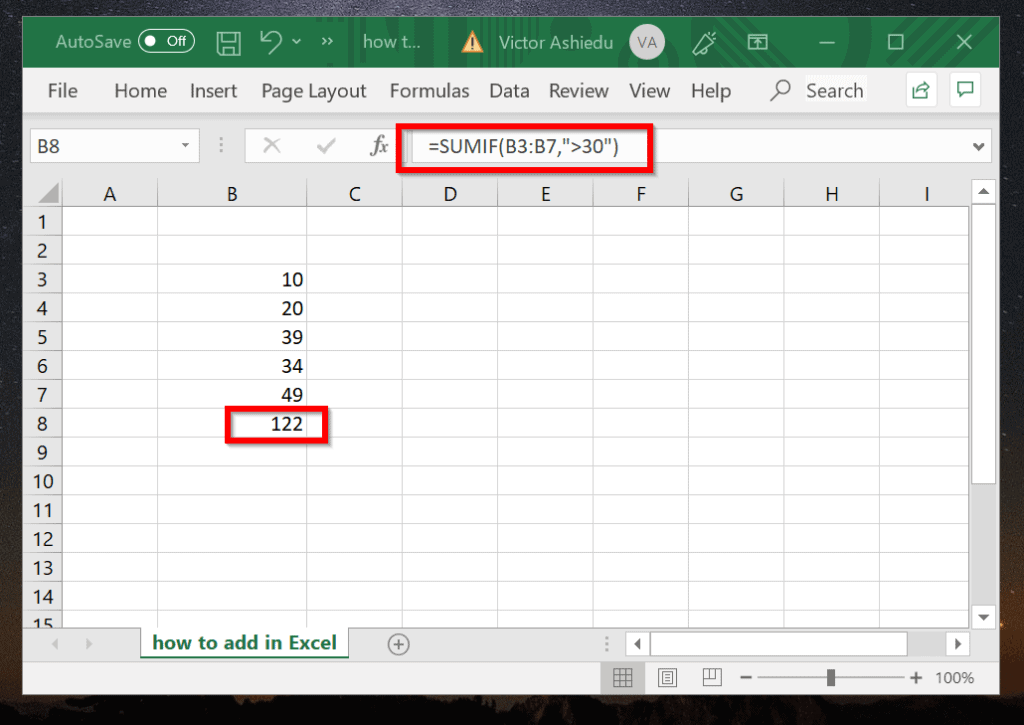The height and width of the screenshot is (725, 1024).
Task: Click the Save icon in title bar
Action: click(x=229, y=43)
